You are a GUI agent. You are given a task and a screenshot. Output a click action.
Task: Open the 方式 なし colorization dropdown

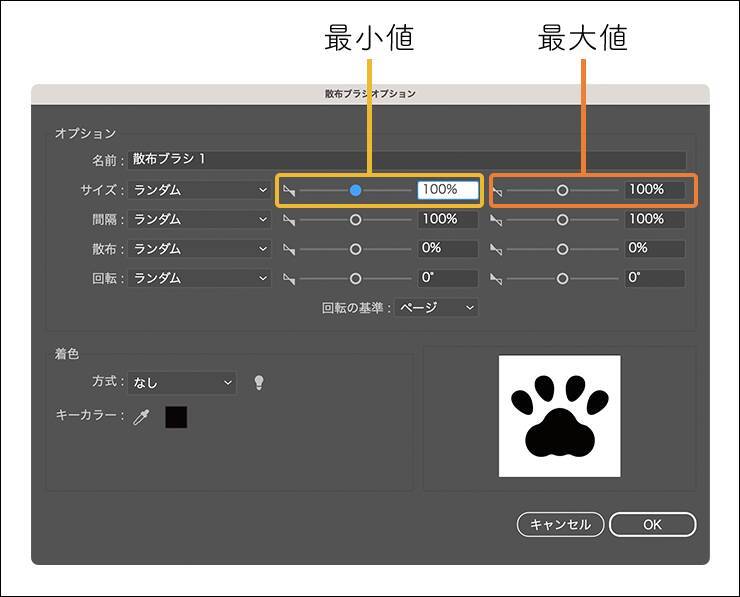point(182,382)
